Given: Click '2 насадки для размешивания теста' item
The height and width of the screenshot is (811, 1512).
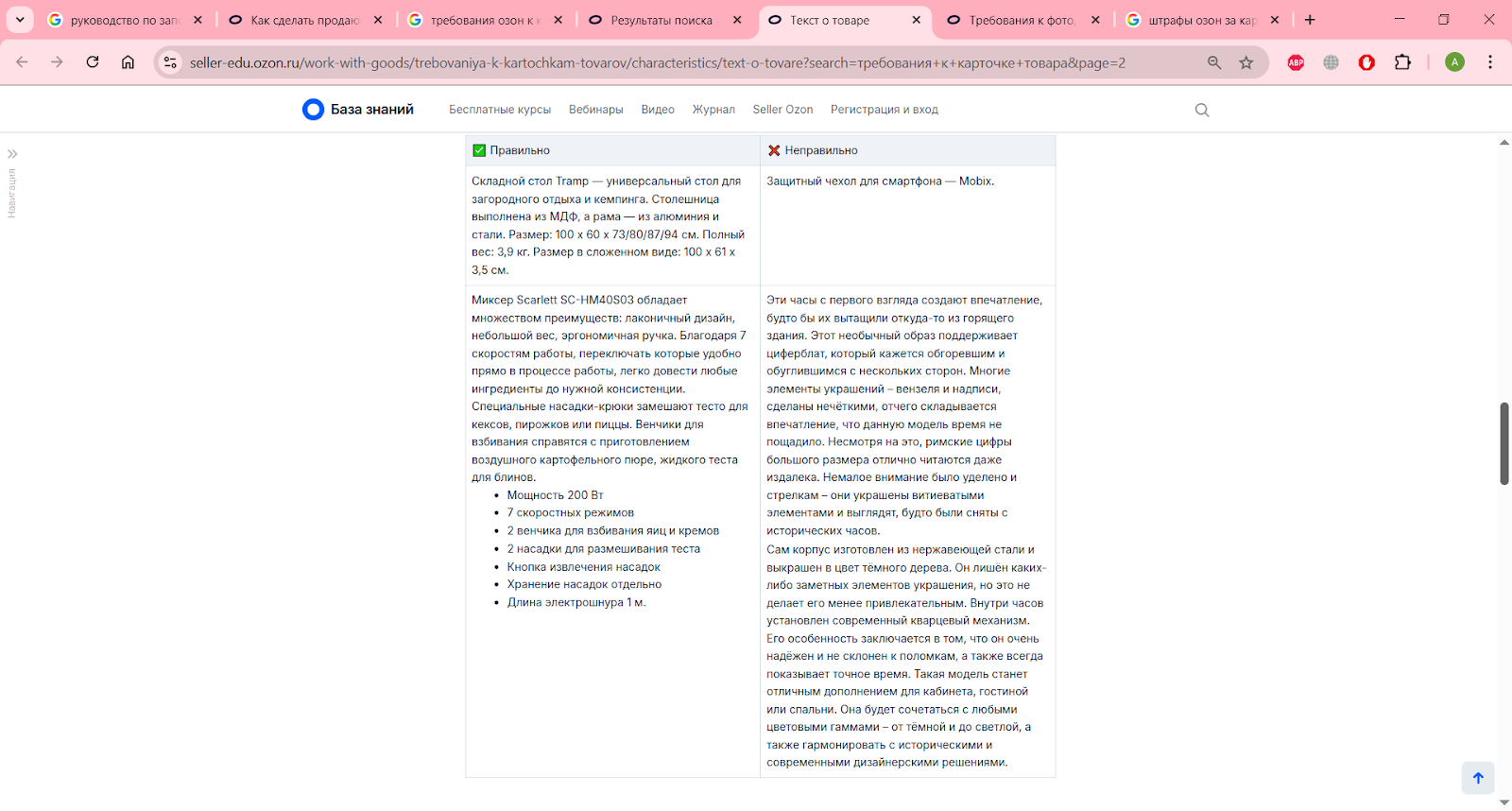Looking at the screenshot, I should 603,549.
